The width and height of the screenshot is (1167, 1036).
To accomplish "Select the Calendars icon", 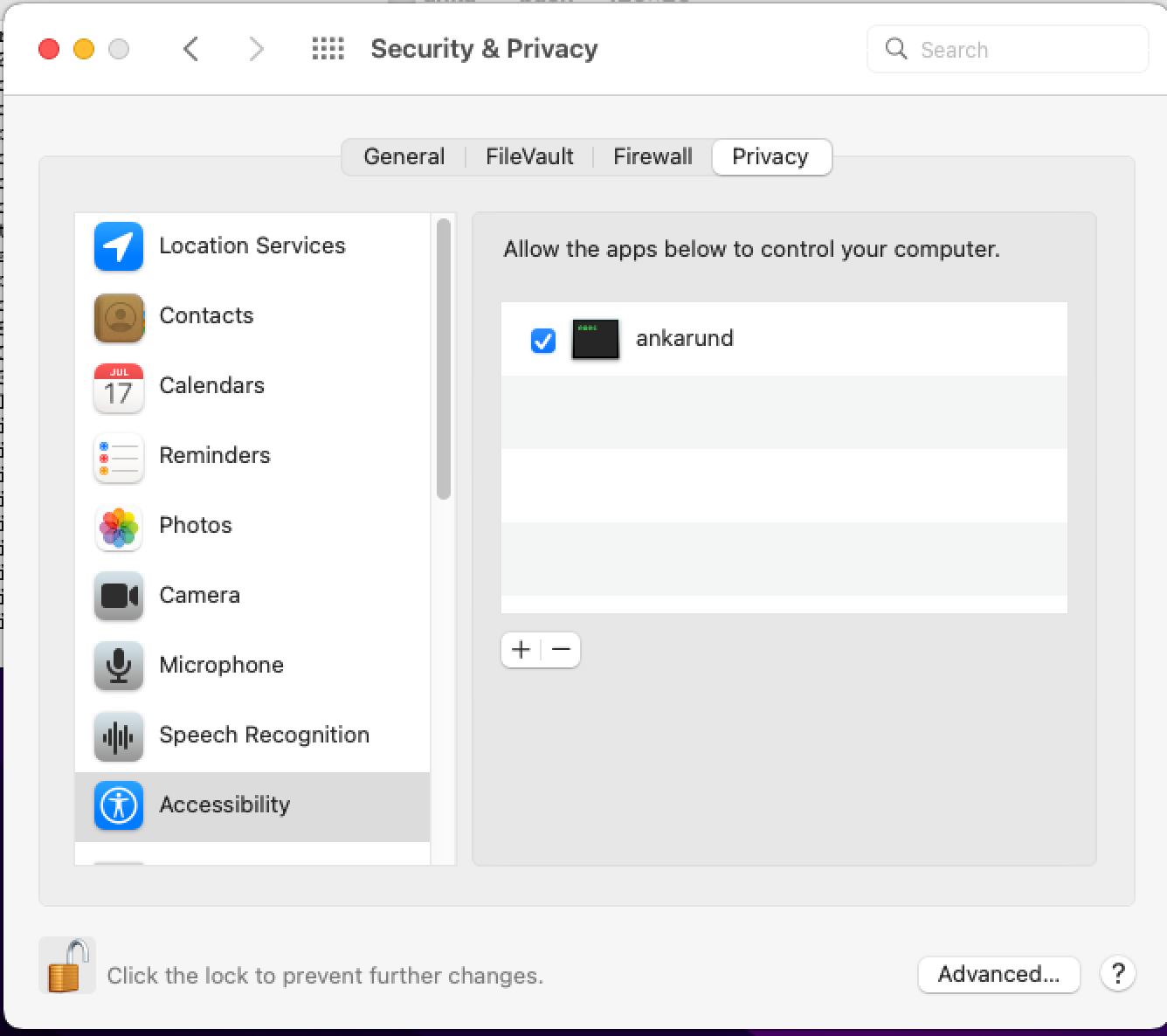I will point(118,388).
